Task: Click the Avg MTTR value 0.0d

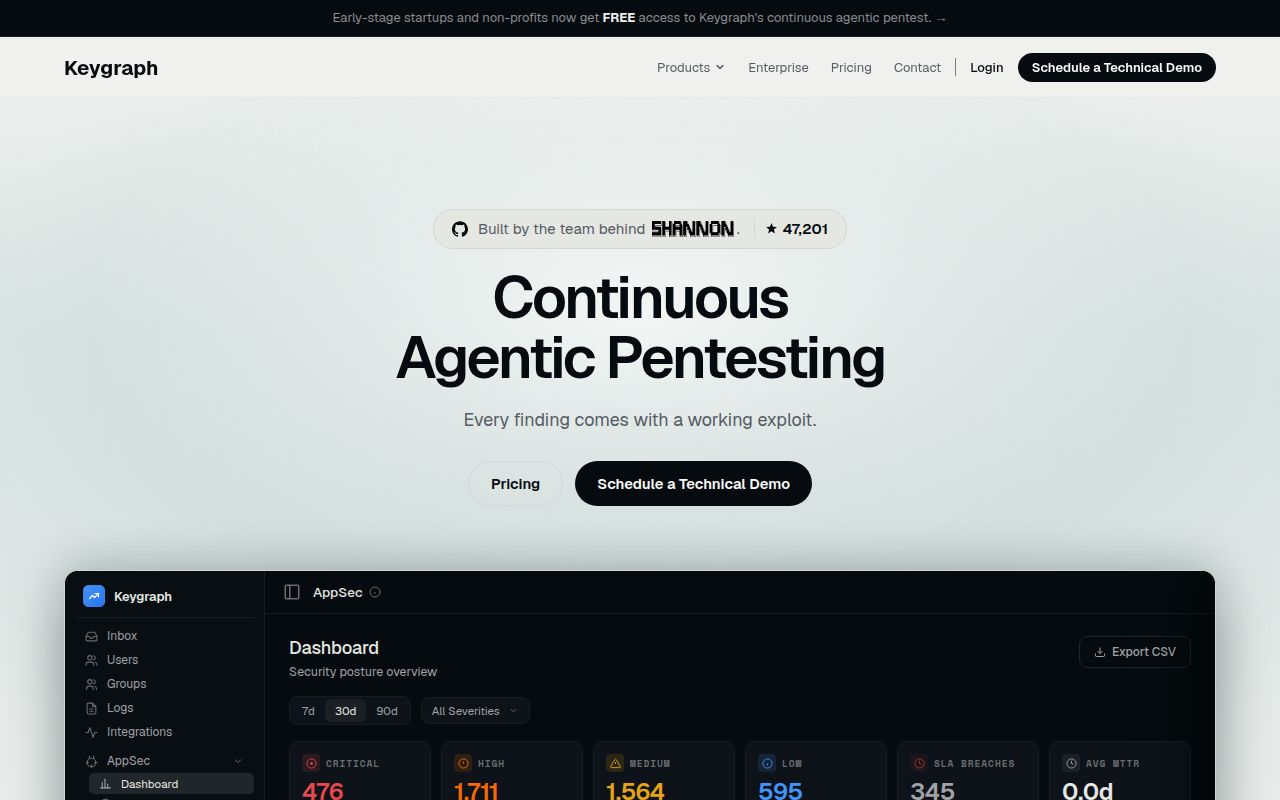Action: pyautogui.click(x=1088, y=790)
